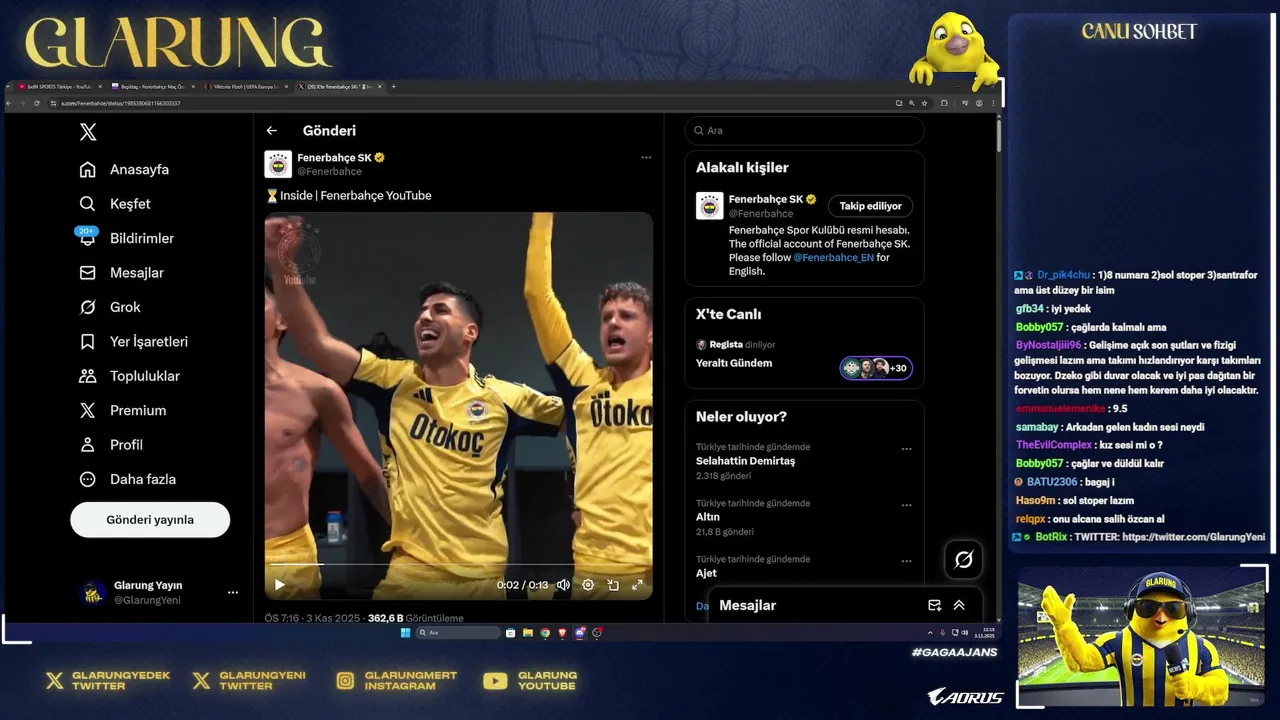Expand video to fullscreen
Image resolution: width=1280 pixels, height=720 pixels.
tap(637, 585)
